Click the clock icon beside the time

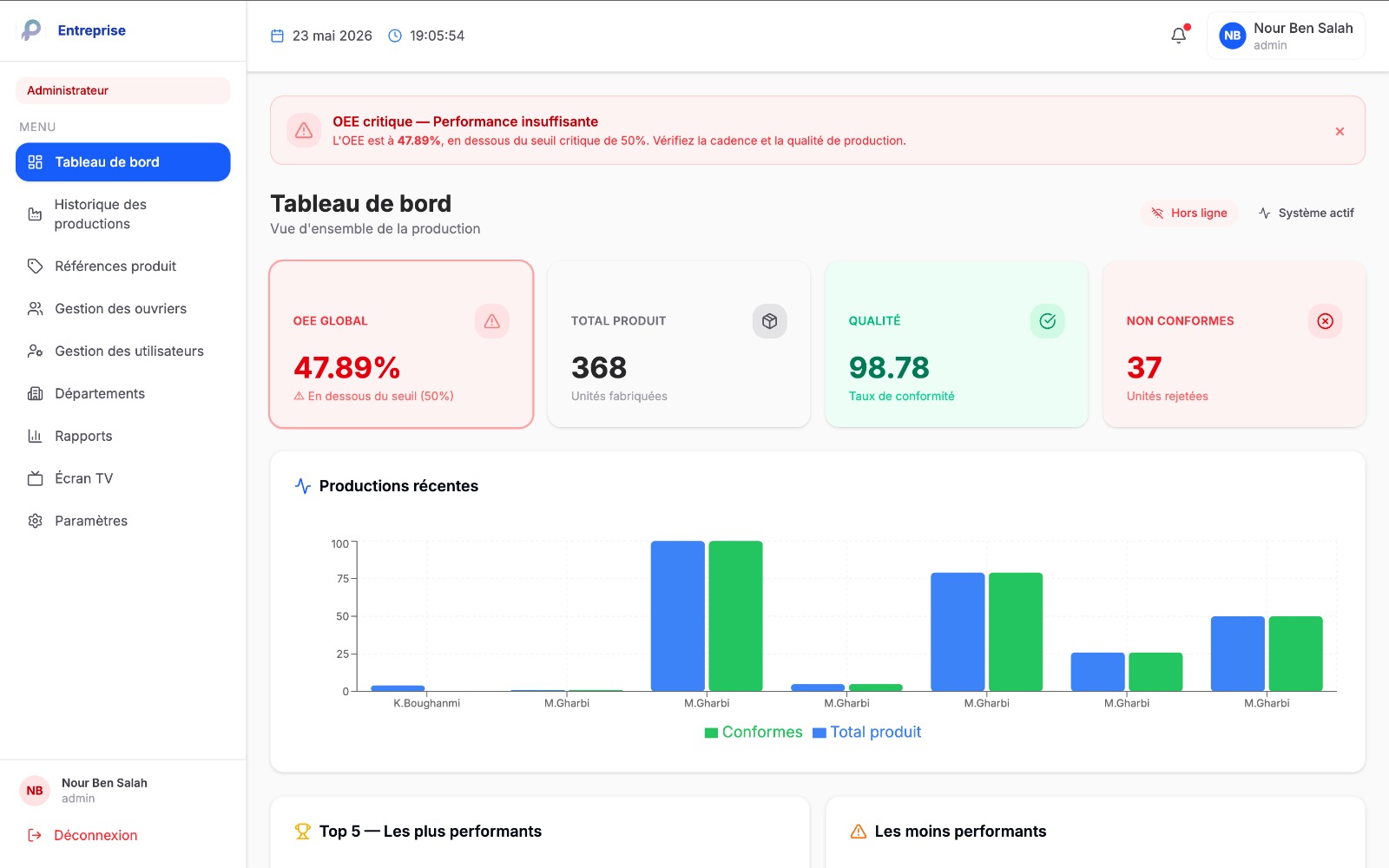coord(395,36)
